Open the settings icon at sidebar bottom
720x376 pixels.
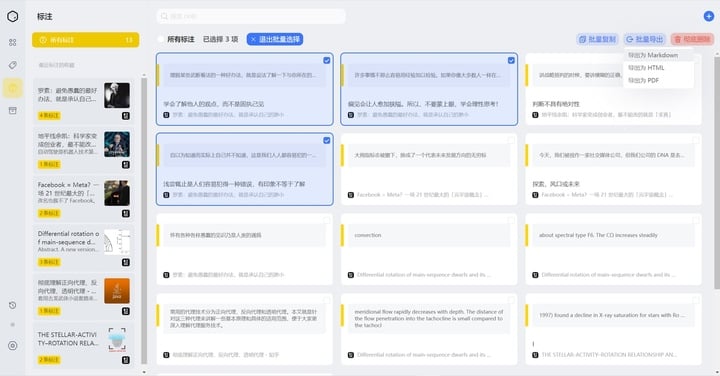pyautogui.click(x=12, y=346)
